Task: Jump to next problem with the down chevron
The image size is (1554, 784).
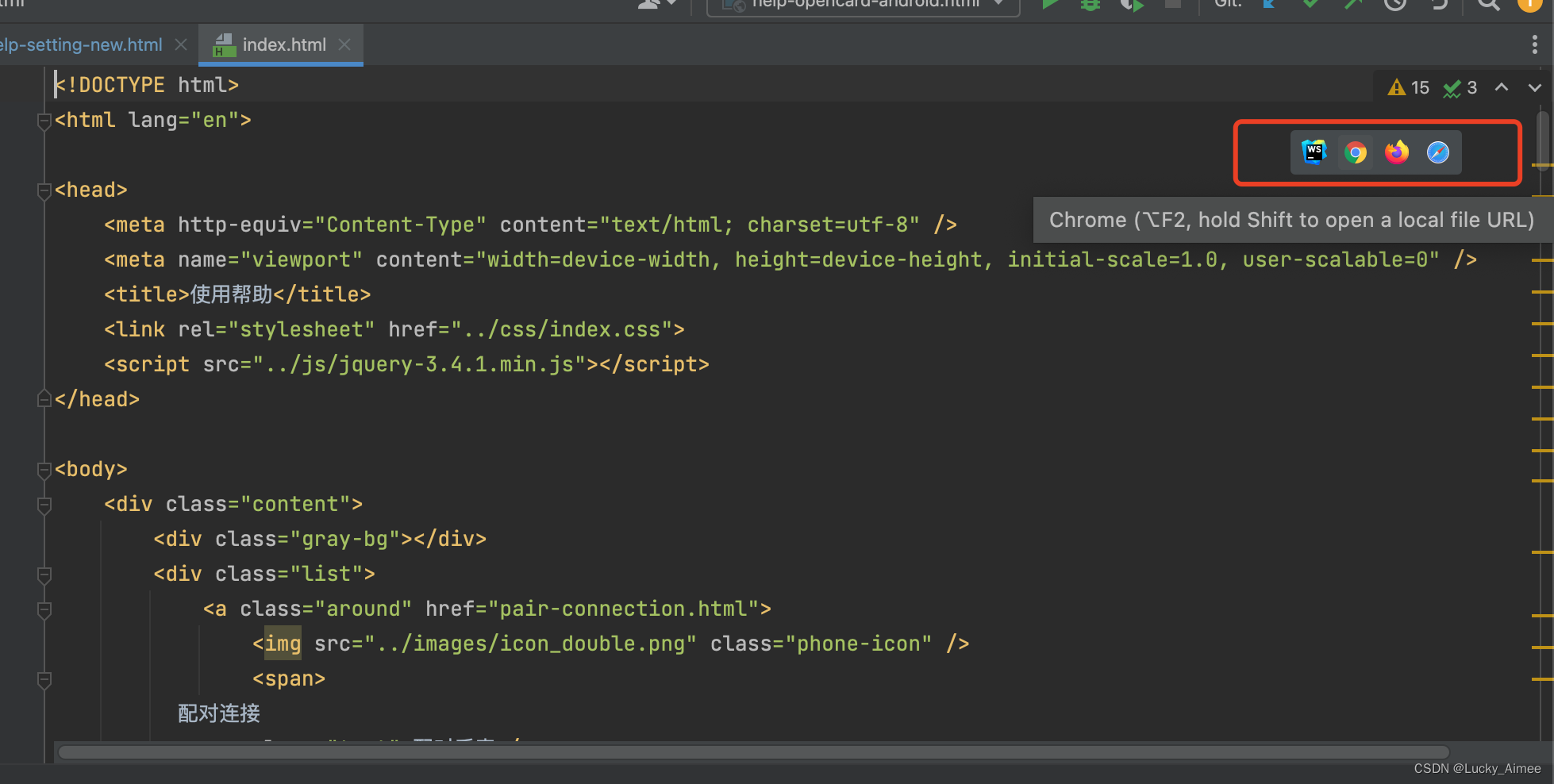Action: click(1533, 87)
